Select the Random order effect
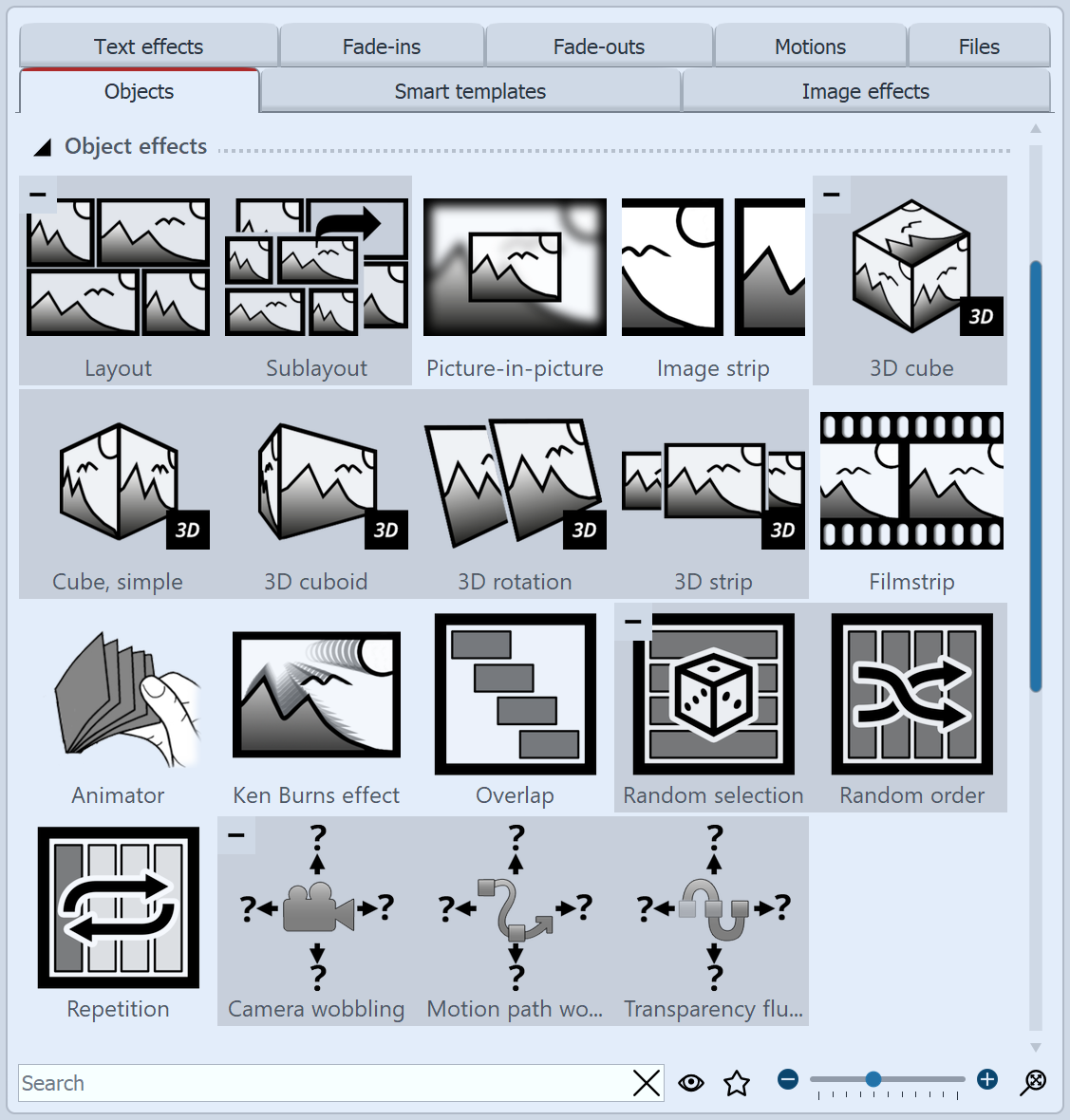The width and height of the screenshot is (1070, 1120). click(x=910, y=695)
